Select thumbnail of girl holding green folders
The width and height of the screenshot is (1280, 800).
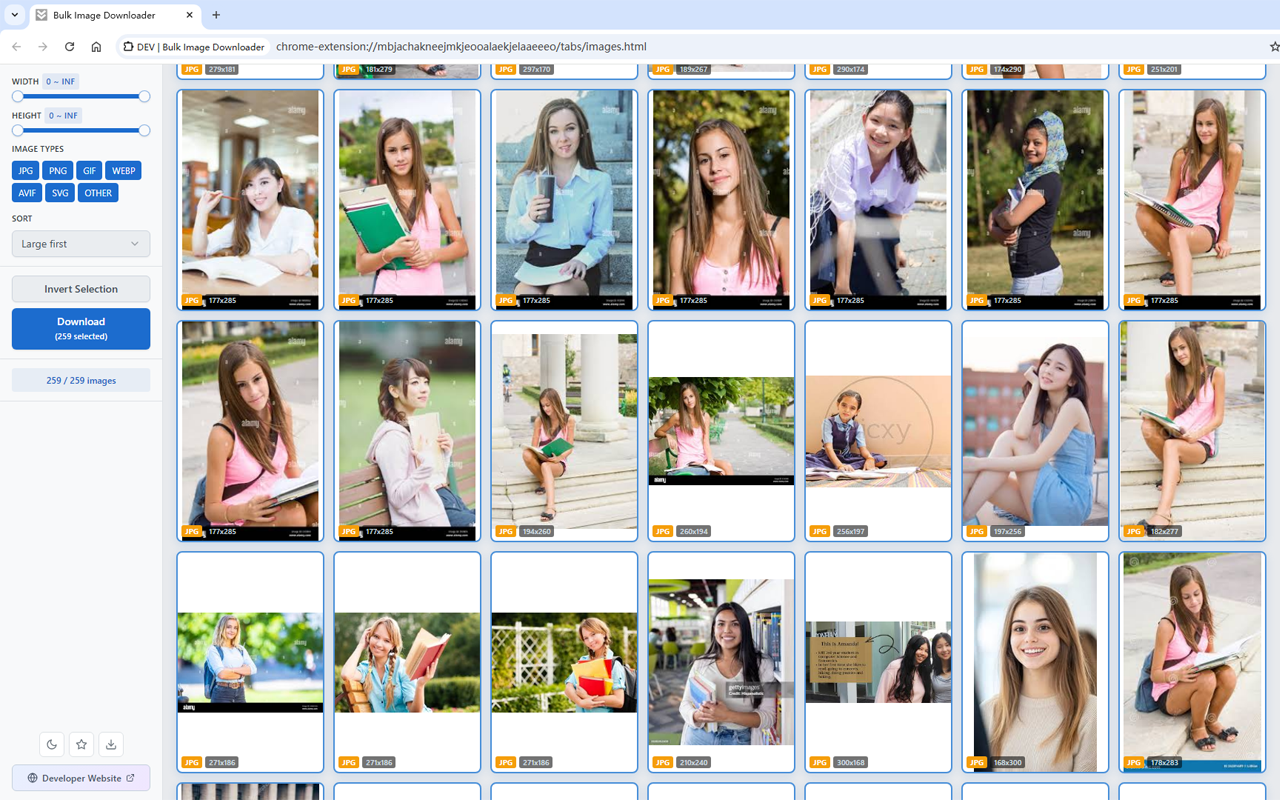407,200
